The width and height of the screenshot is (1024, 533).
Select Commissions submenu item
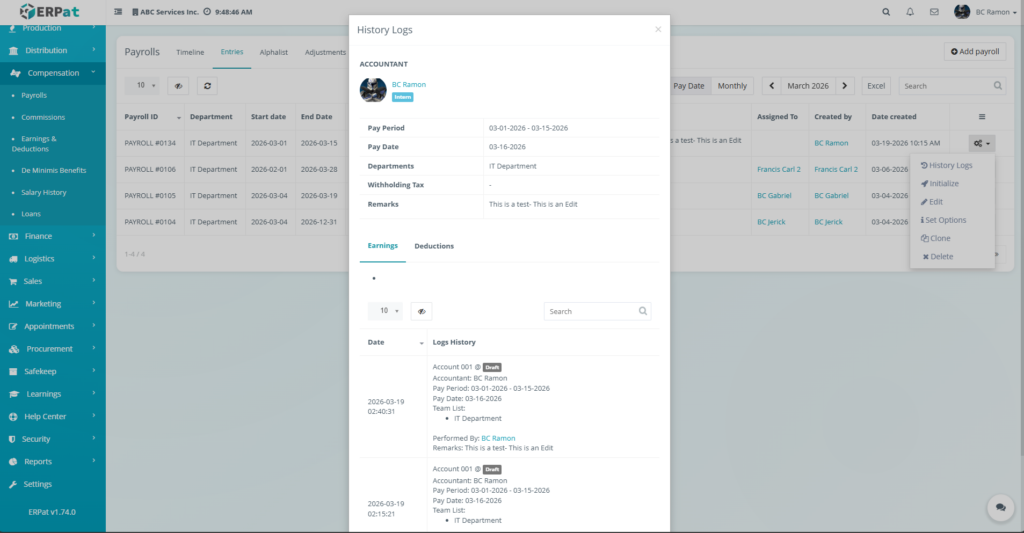point(43,118)
